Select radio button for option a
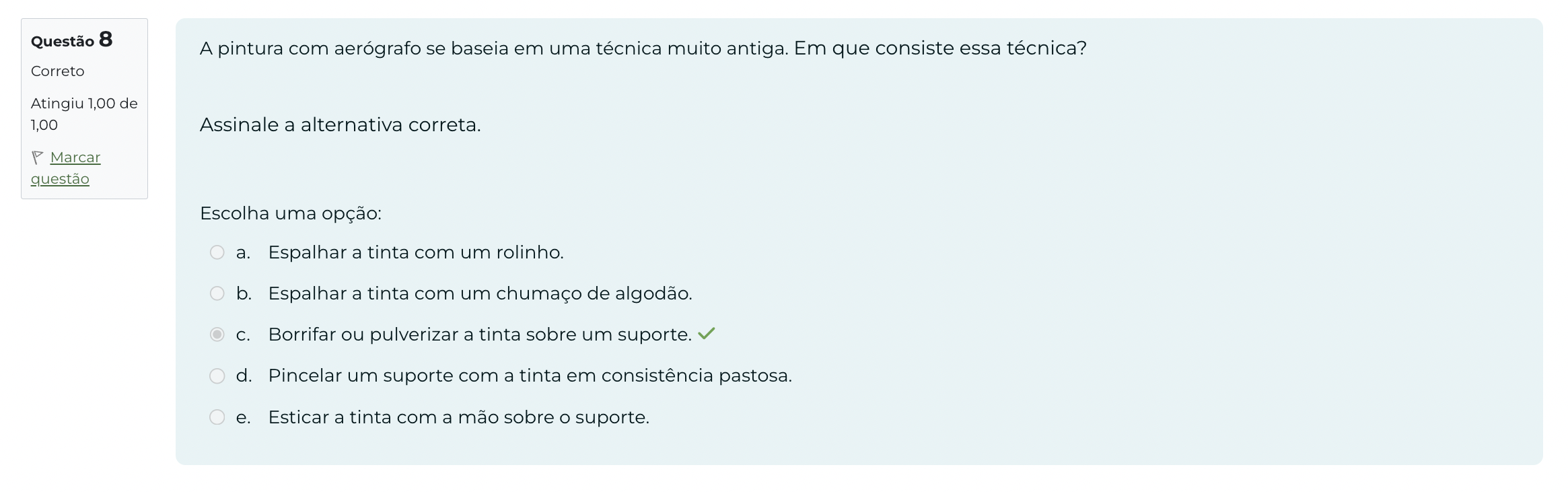The image size is (1568, 492). (x=217, y=252)
